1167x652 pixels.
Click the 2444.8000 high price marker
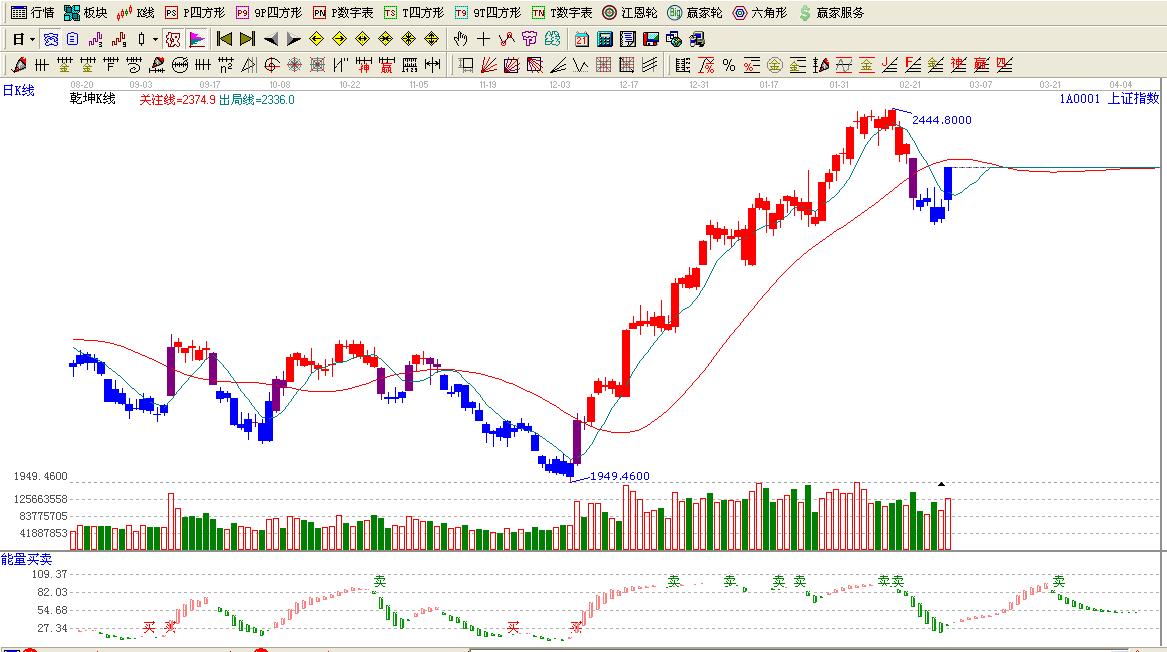[941, 120]
